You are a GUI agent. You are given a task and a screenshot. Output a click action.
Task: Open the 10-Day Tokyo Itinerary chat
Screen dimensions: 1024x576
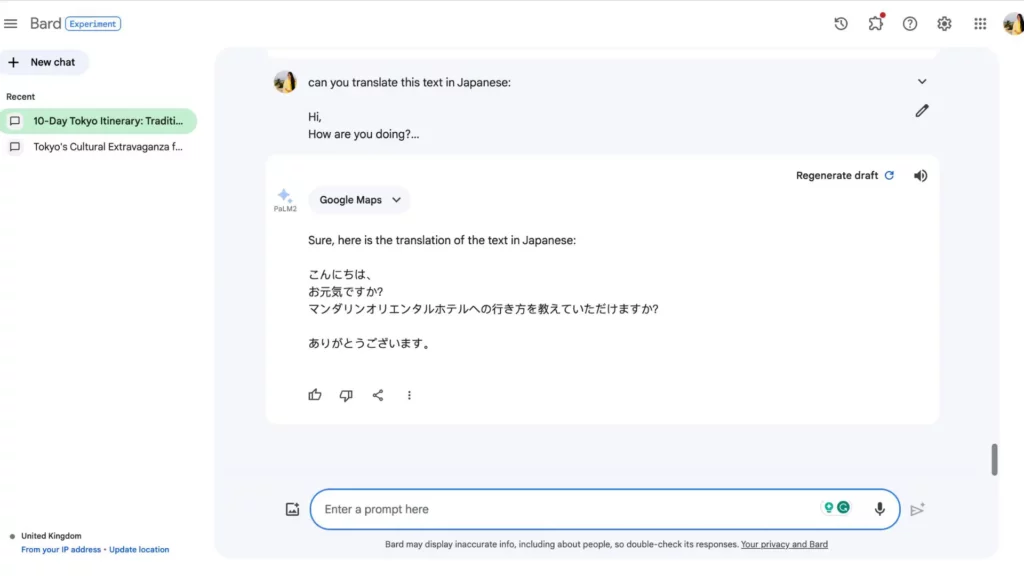pos(107,121)
